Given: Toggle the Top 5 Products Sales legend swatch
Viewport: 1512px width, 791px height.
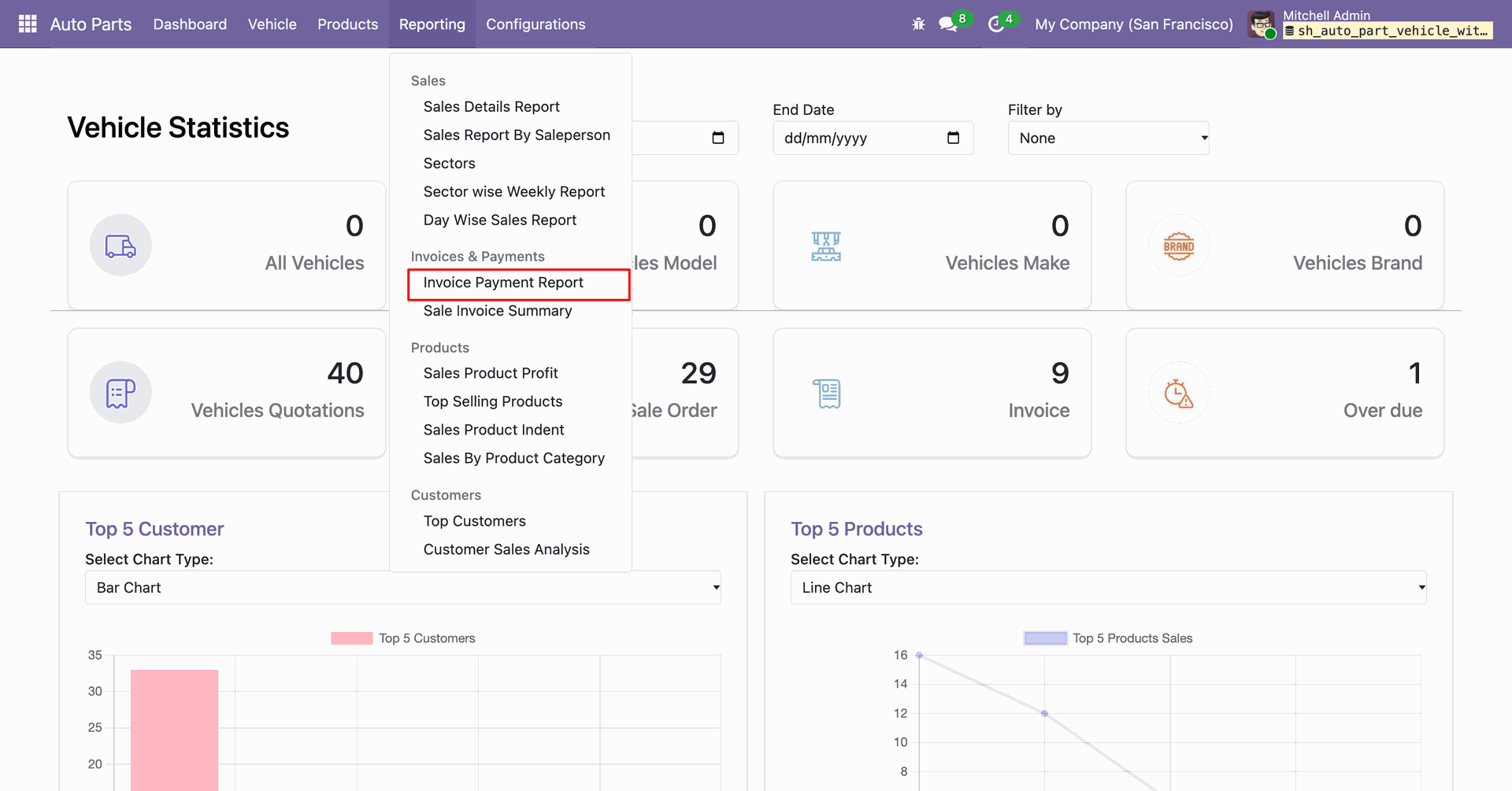Looking at the screenshot, I should (x=1045, y=638).
